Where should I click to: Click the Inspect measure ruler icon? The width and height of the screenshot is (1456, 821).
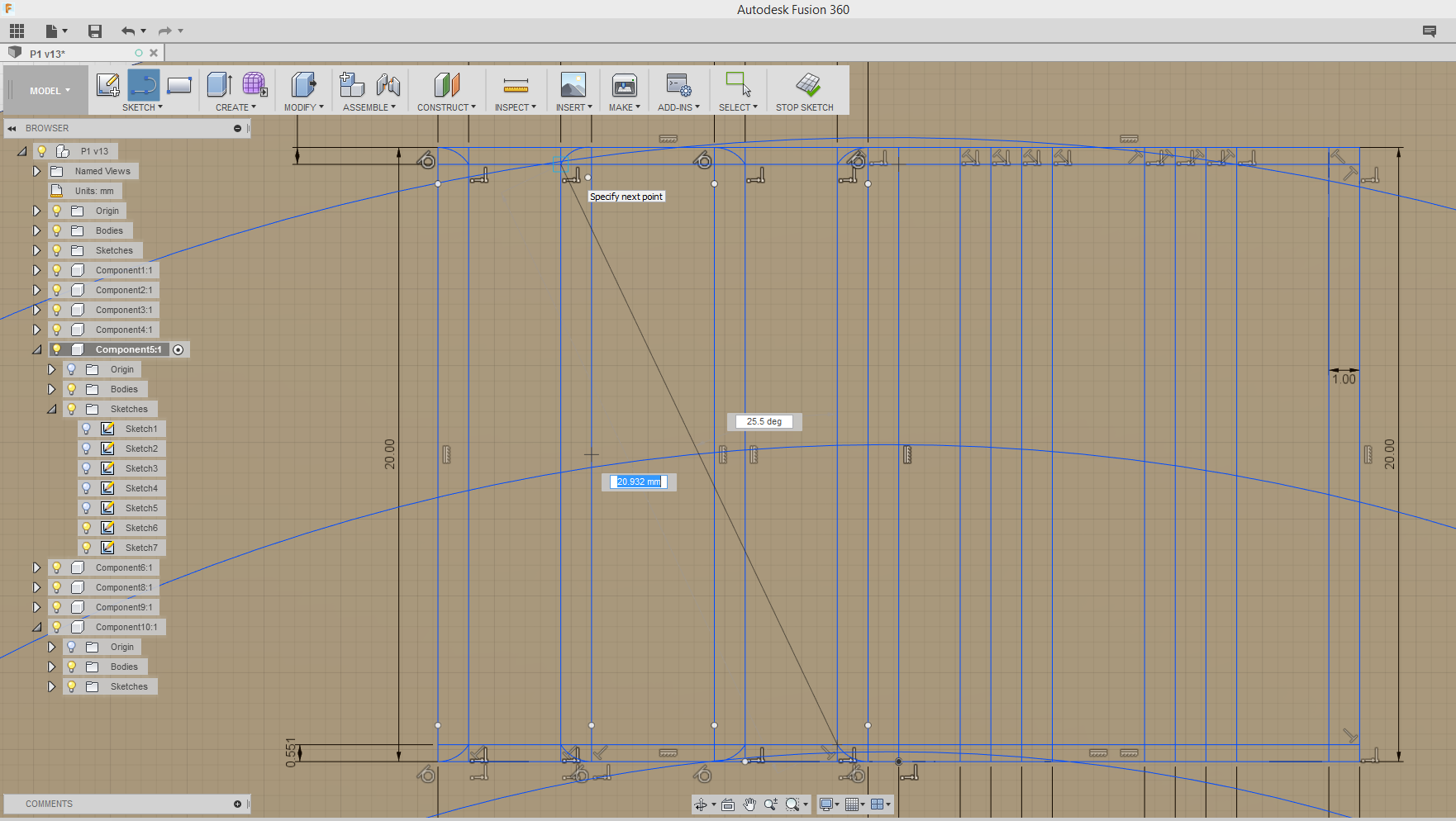click(x=516, y=85)
